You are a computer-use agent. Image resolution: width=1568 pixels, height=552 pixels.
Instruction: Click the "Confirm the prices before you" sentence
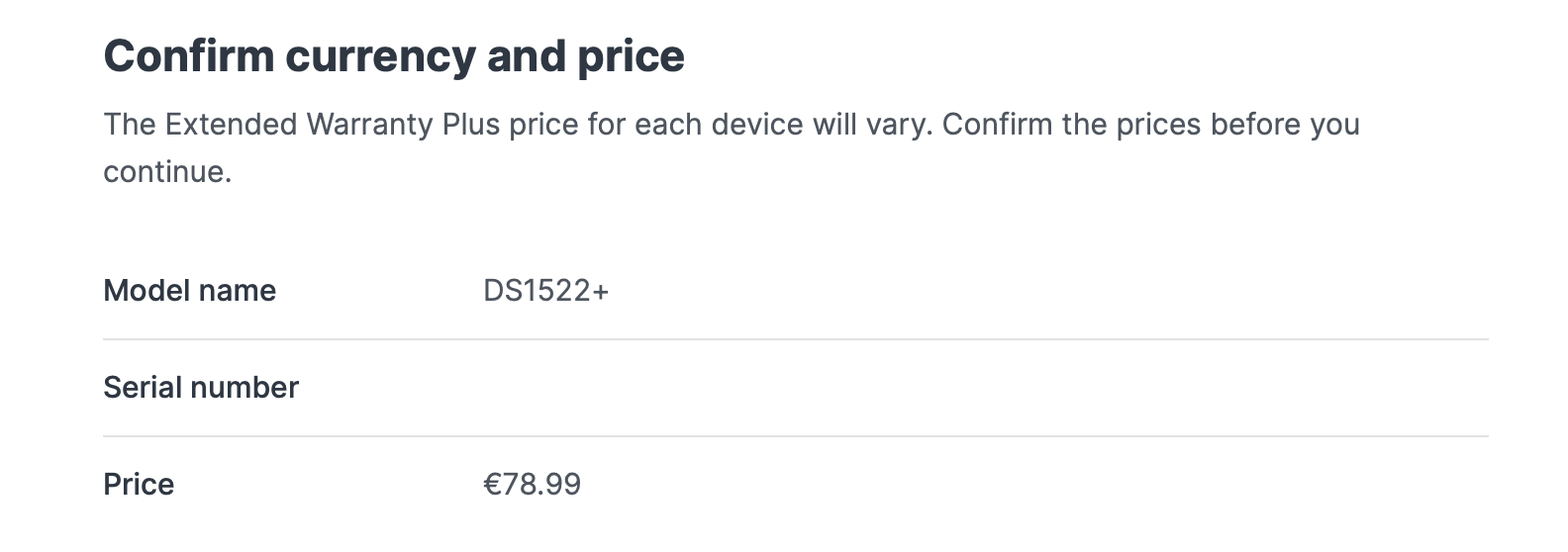point(1150,126)
